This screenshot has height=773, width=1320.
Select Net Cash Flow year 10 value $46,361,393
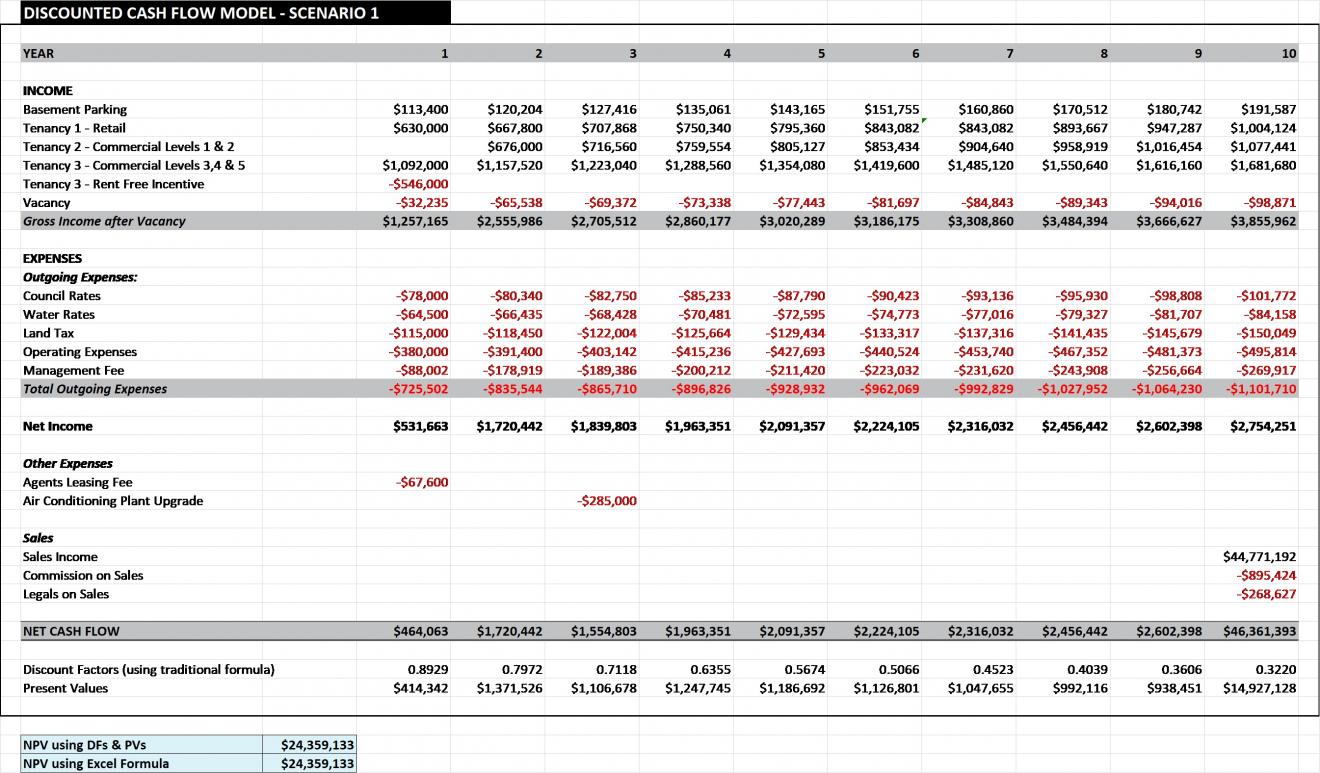click(1260, 631)
